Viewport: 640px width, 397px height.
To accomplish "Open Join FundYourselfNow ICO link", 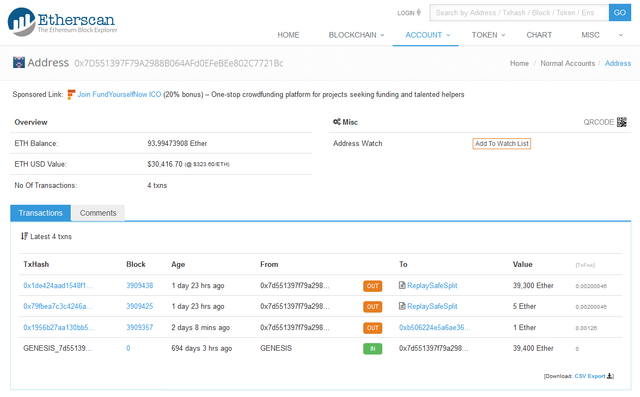I will (x=119, y=94).
